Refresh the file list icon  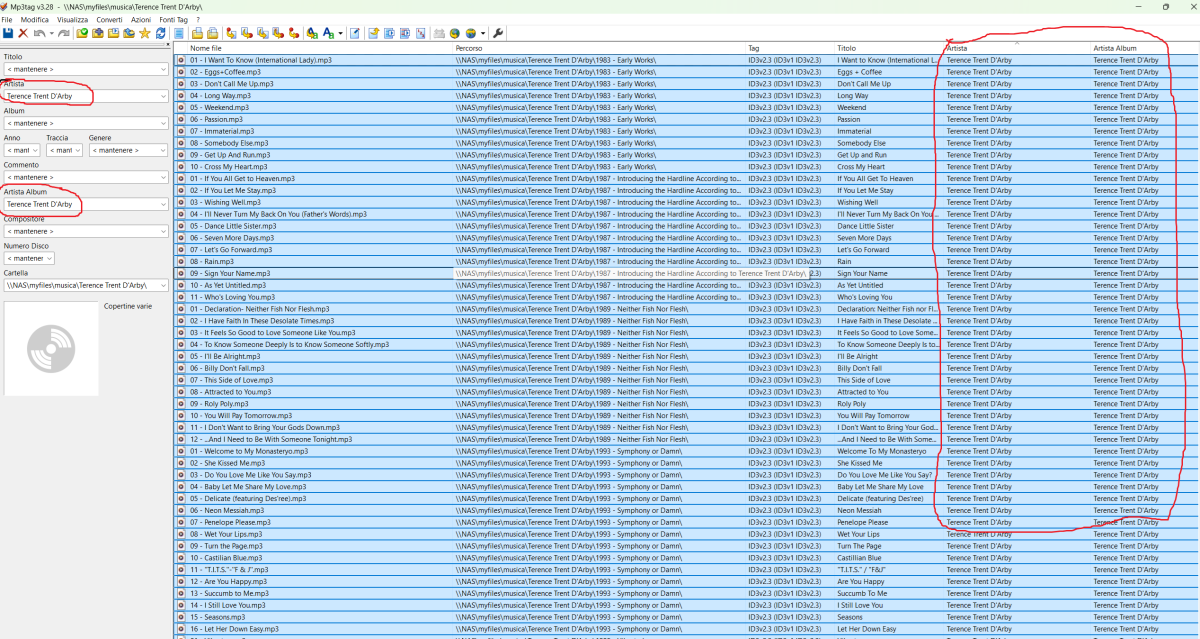pyautogui.click(x=160, y=33)
